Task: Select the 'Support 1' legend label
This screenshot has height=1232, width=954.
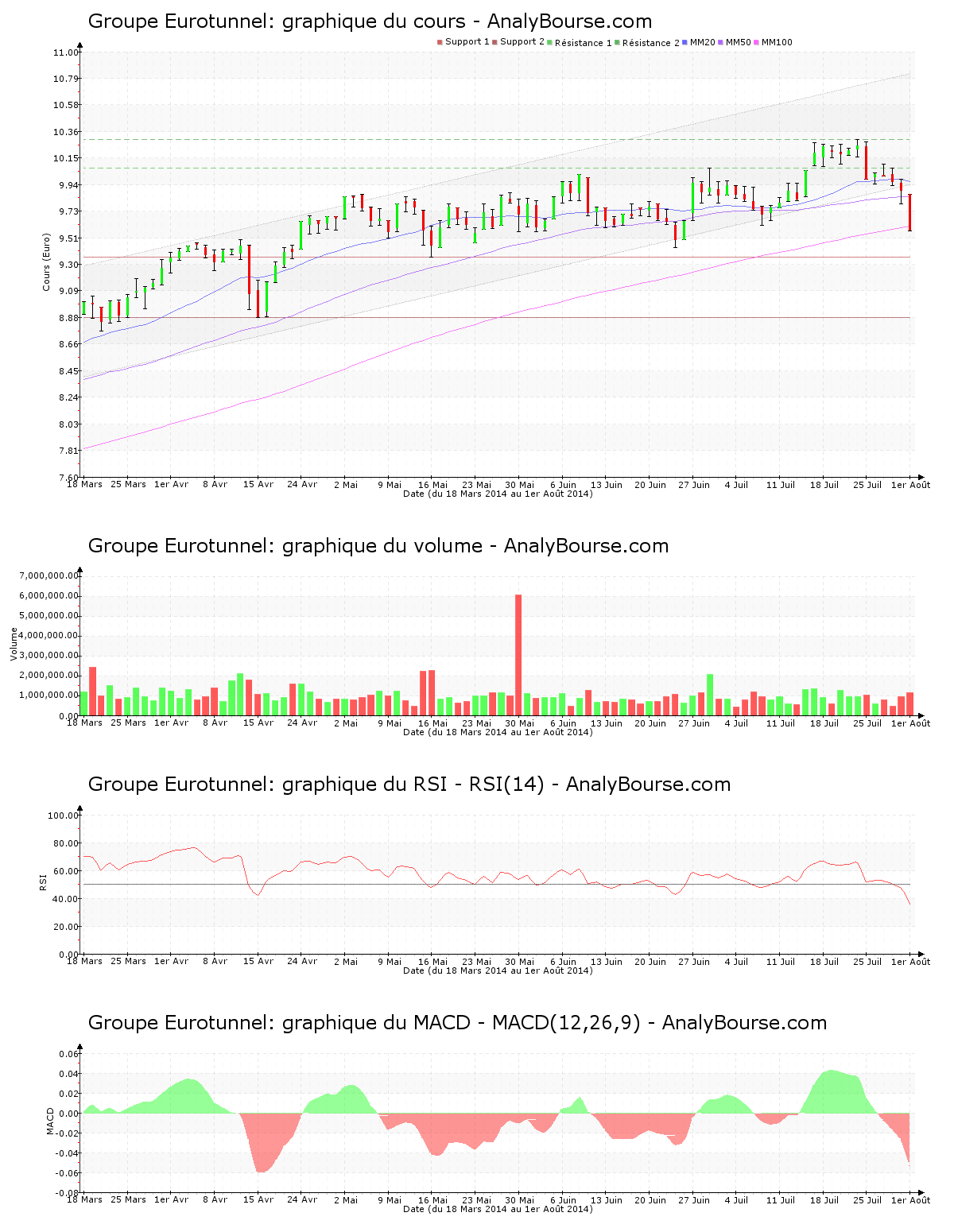Action: [x=467, y=42]
